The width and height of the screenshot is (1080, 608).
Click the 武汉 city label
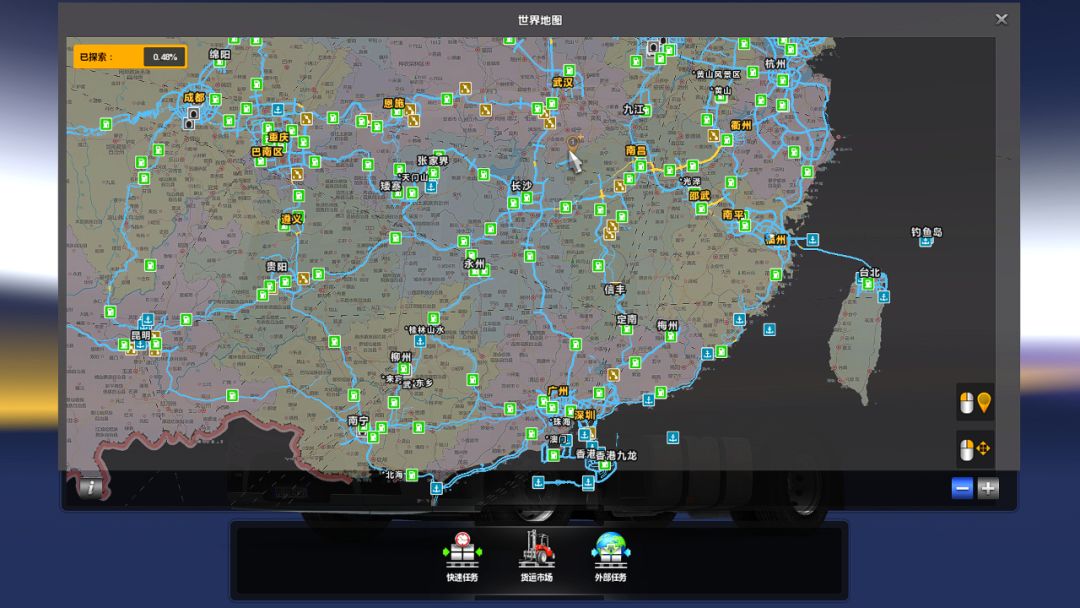pyautogui.click(x=563, y=82)
